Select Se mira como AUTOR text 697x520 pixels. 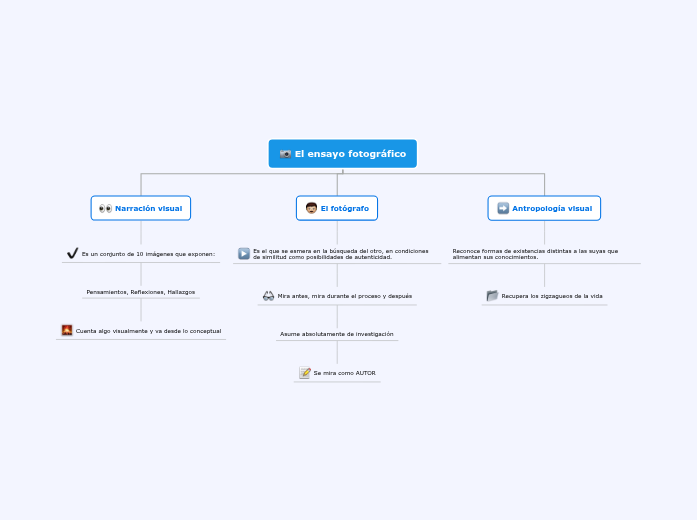coord(344,373)
